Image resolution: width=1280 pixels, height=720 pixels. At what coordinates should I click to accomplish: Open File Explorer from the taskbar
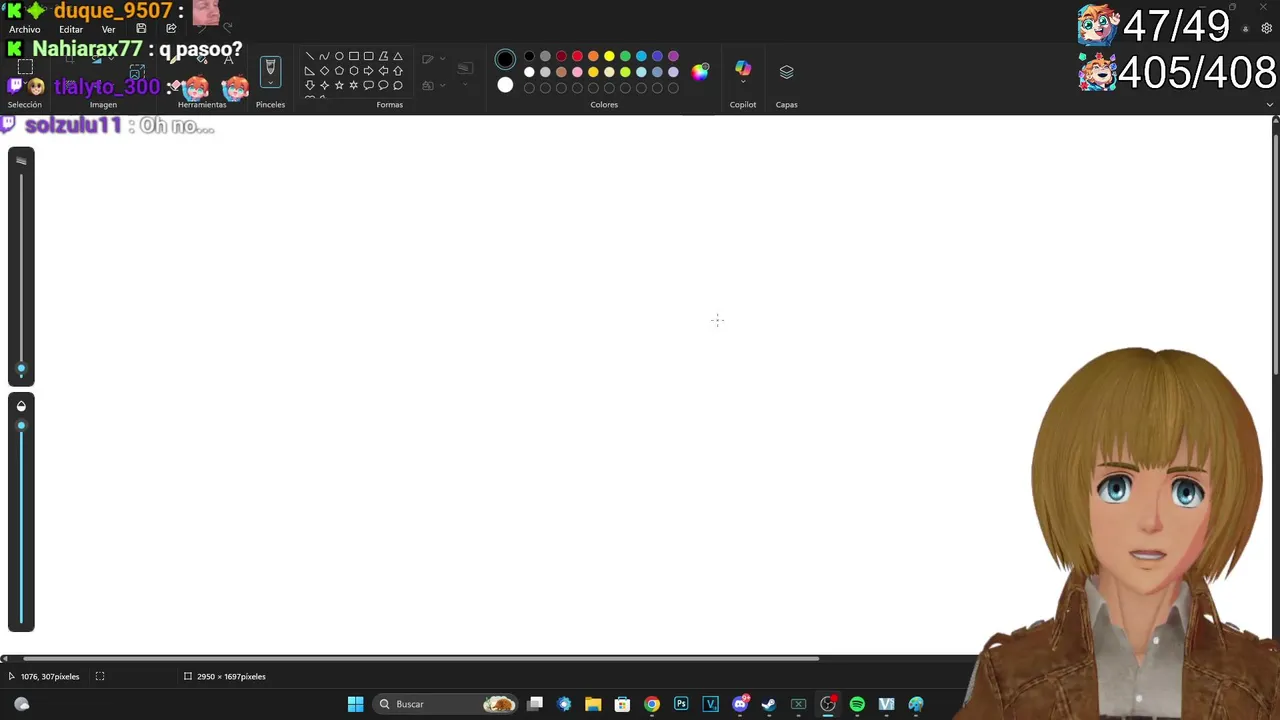click(x=593, y=704)
